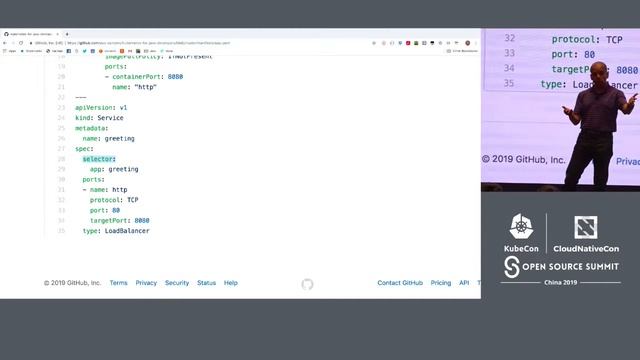Open the Pricing footer link
640x360 pixels.
point(441,283)
